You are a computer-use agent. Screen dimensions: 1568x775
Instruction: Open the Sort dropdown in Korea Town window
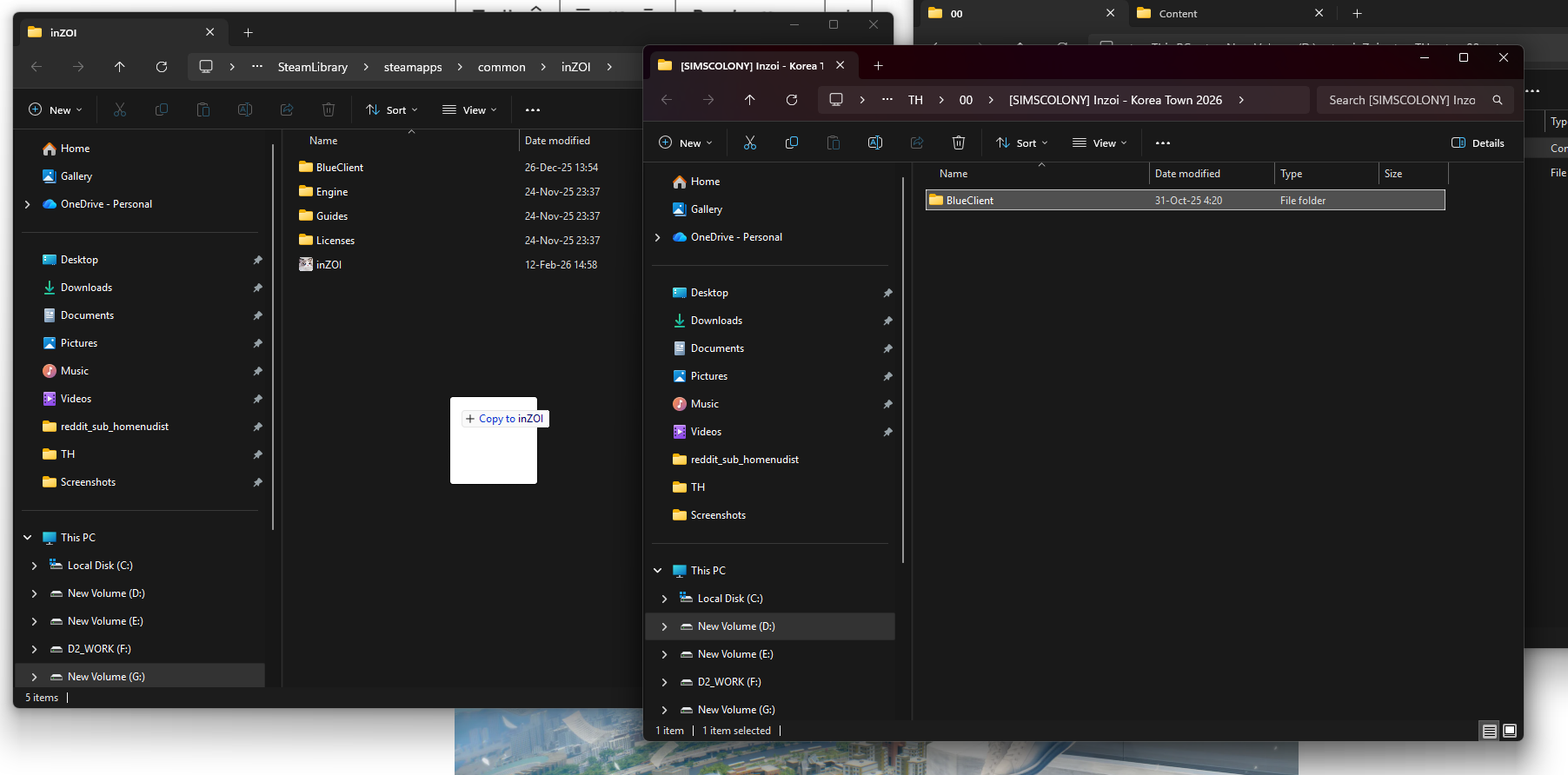point(1022,143)
